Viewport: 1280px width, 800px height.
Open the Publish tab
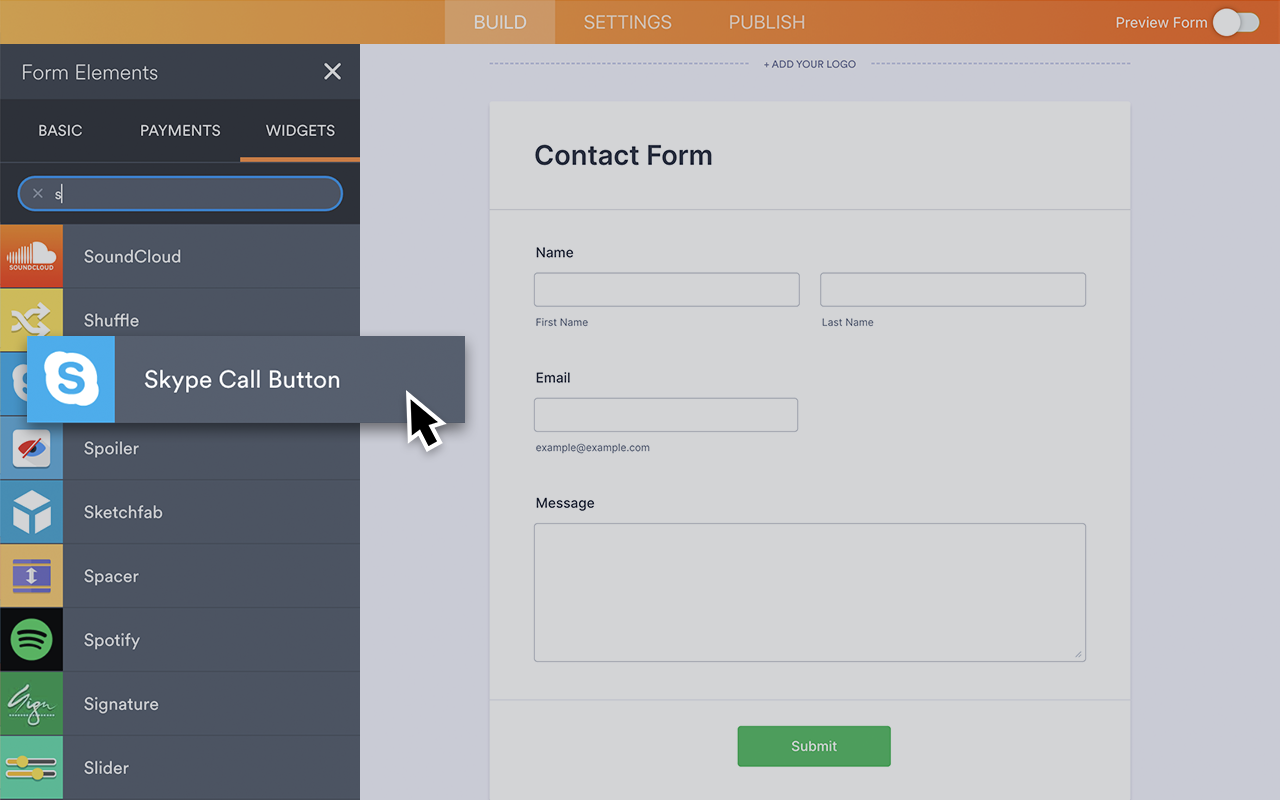click(766, 22)
